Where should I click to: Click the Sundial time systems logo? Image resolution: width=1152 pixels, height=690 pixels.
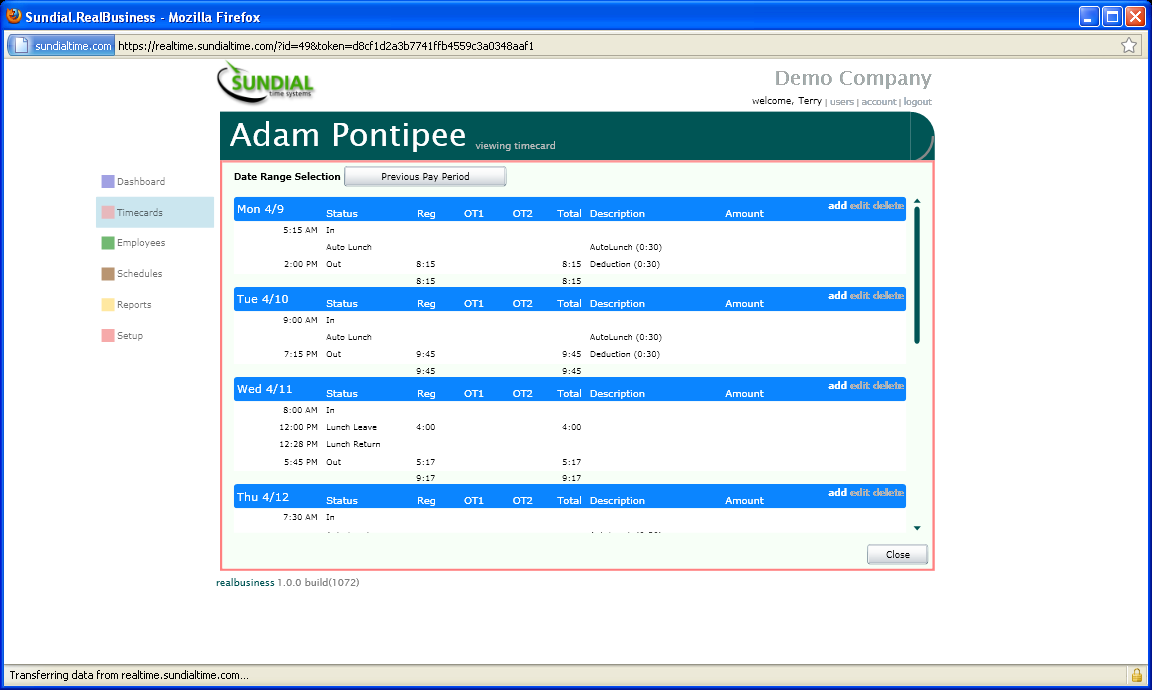point(266,82)
